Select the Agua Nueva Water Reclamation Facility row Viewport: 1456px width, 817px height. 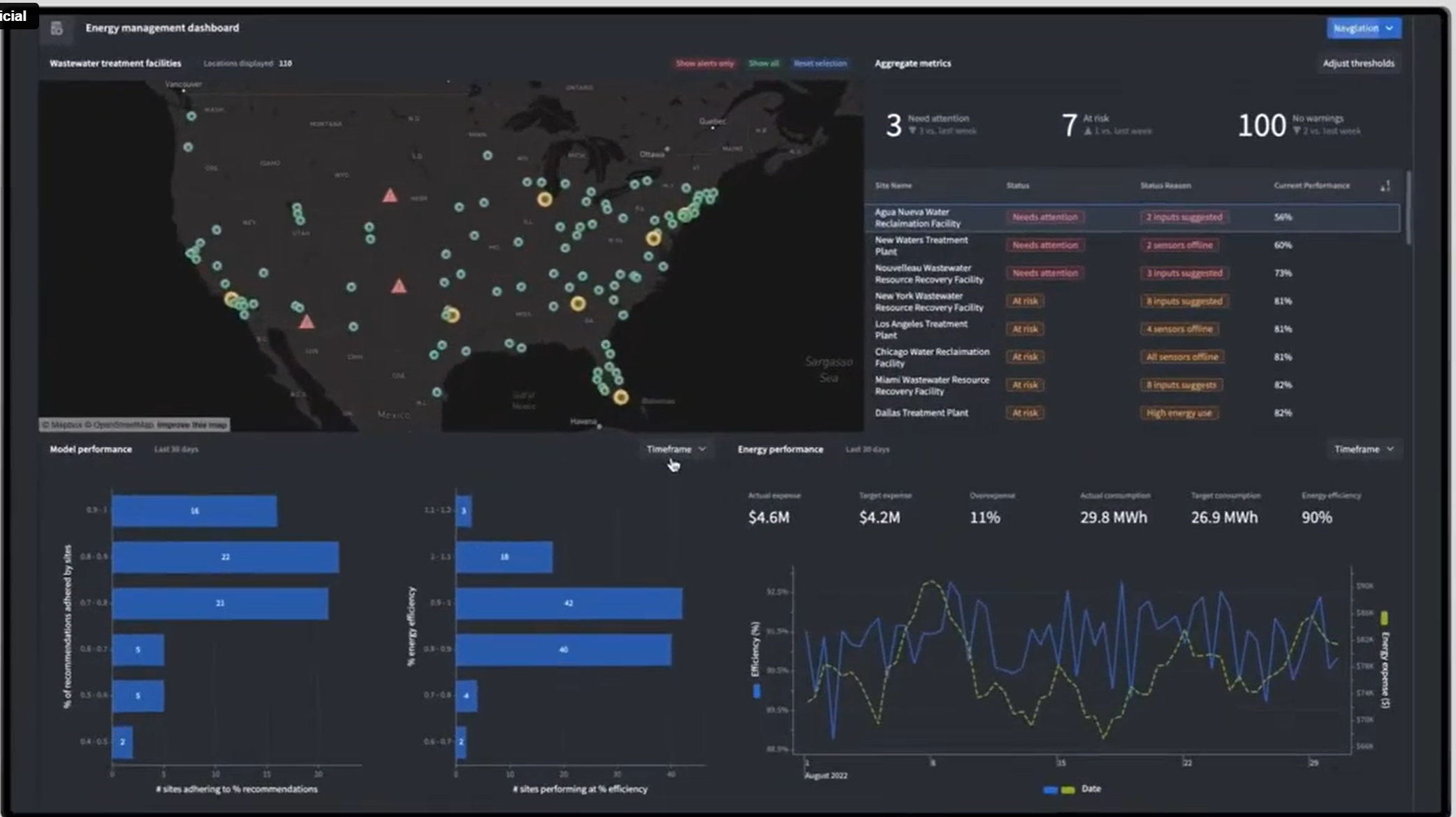pos(1133,217)
